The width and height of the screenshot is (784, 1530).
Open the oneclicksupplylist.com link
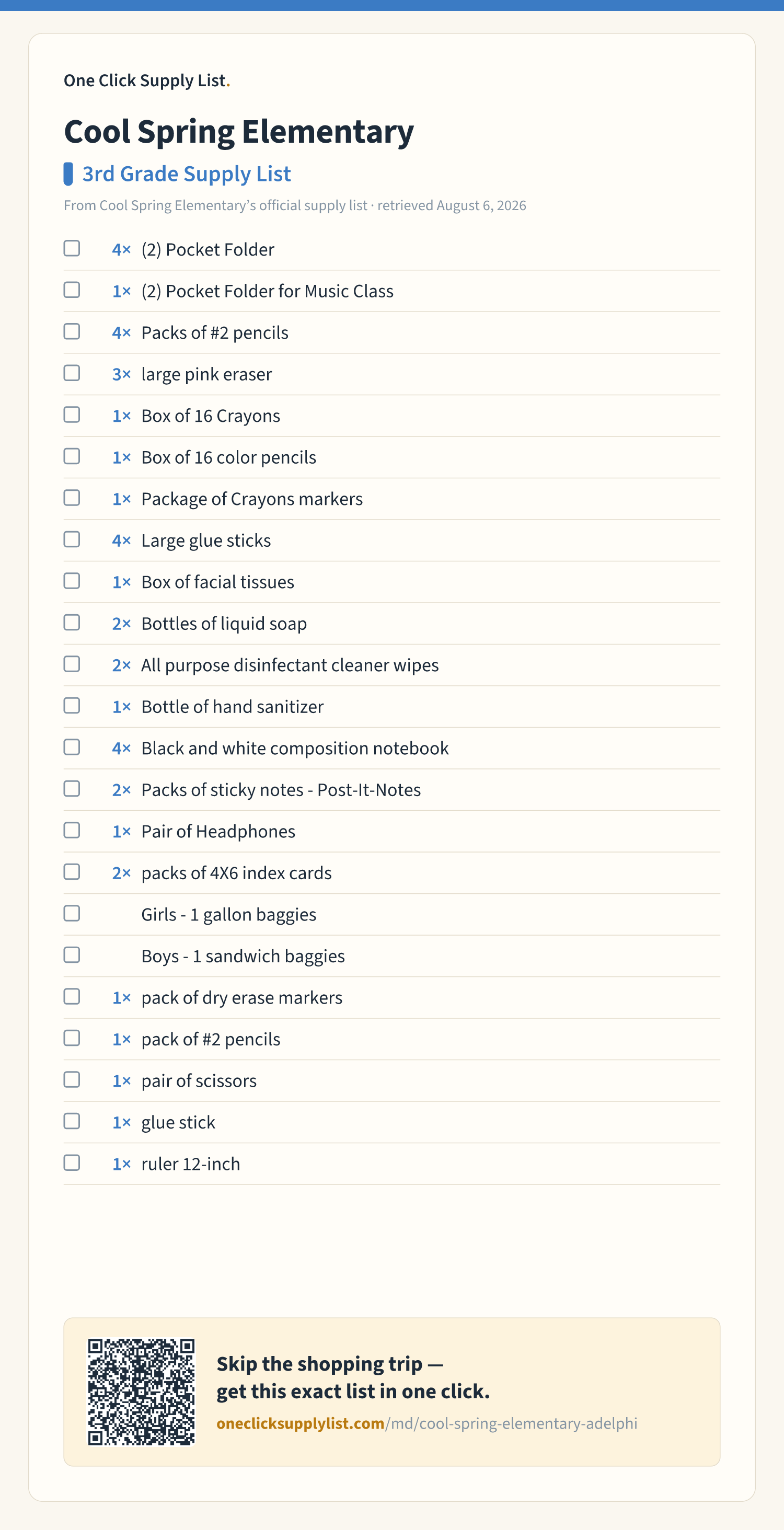point(426,1424)
